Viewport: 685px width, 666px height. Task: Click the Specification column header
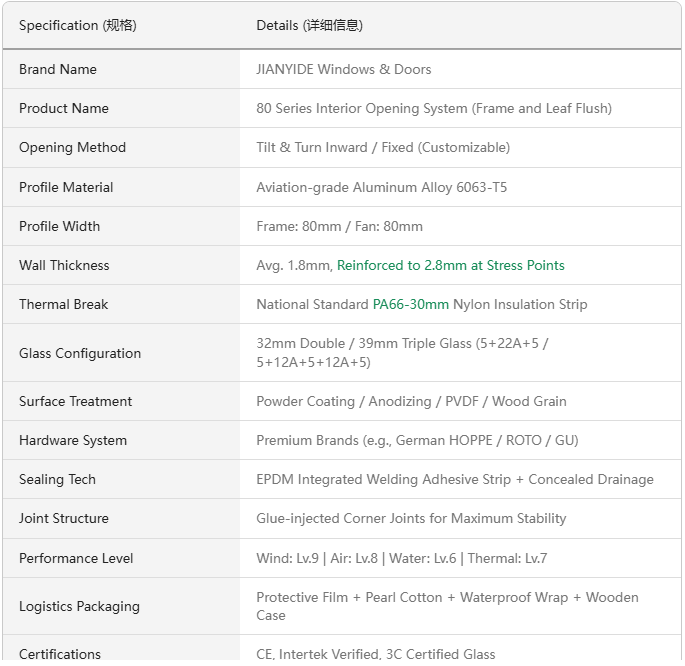pos(78,25)
